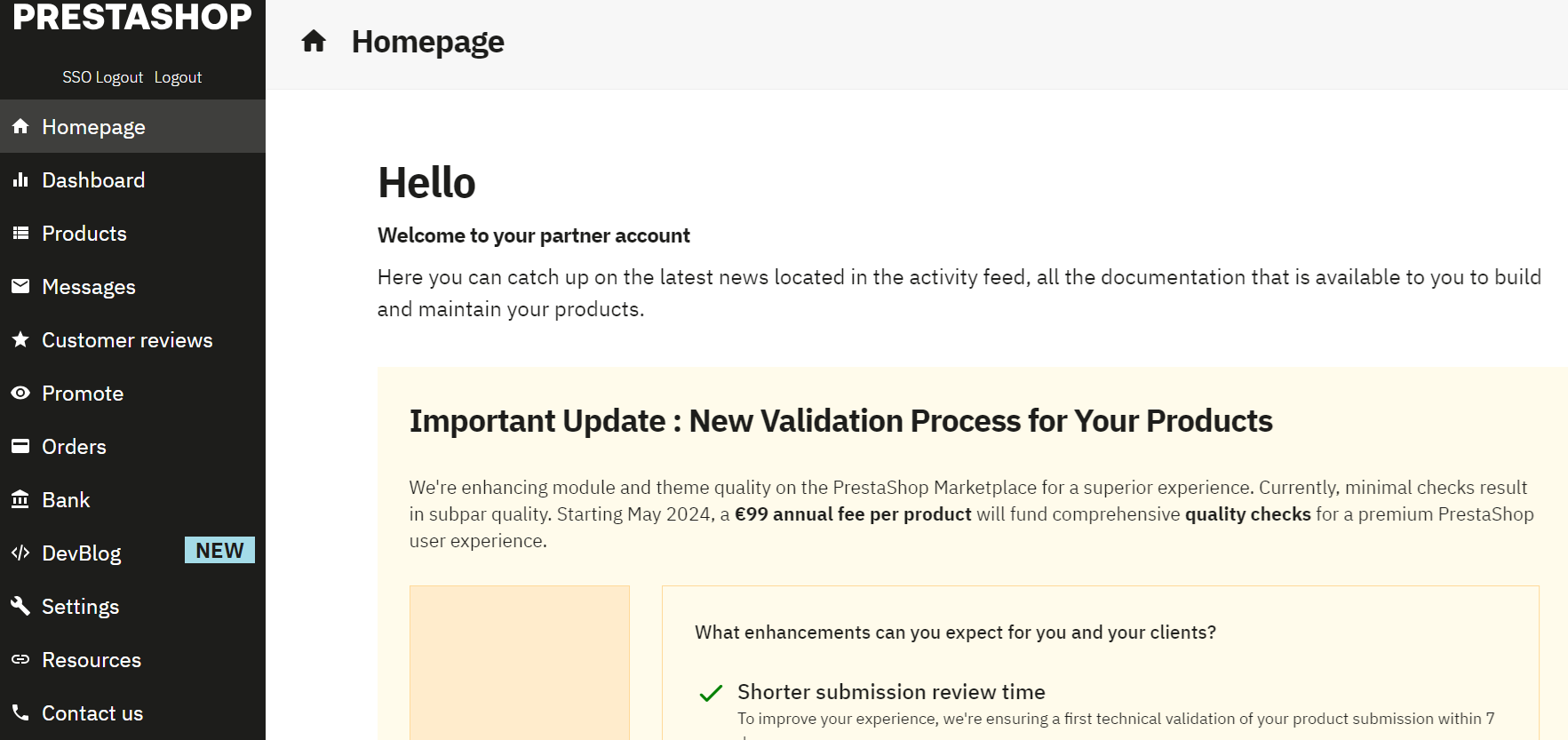Open the Dashboard bar chart icon
Screen dimensions: 1568x740
[20, 179]
